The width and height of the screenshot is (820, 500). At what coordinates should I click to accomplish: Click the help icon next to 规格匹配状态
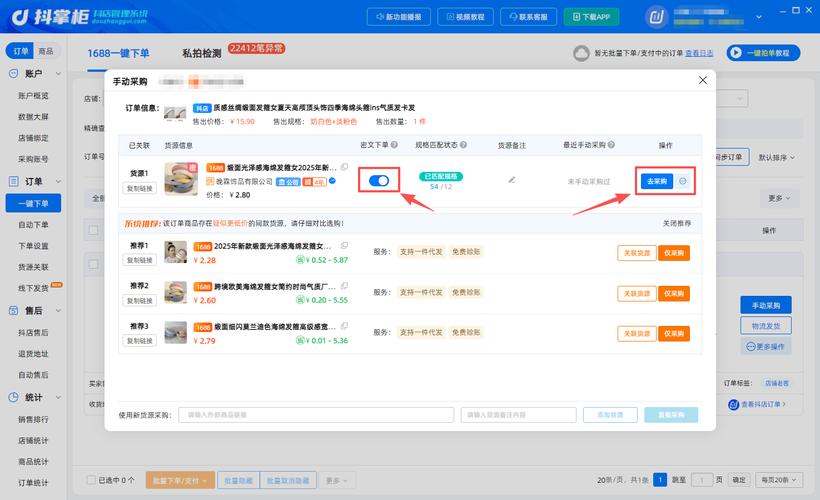[x=463, y=145]
